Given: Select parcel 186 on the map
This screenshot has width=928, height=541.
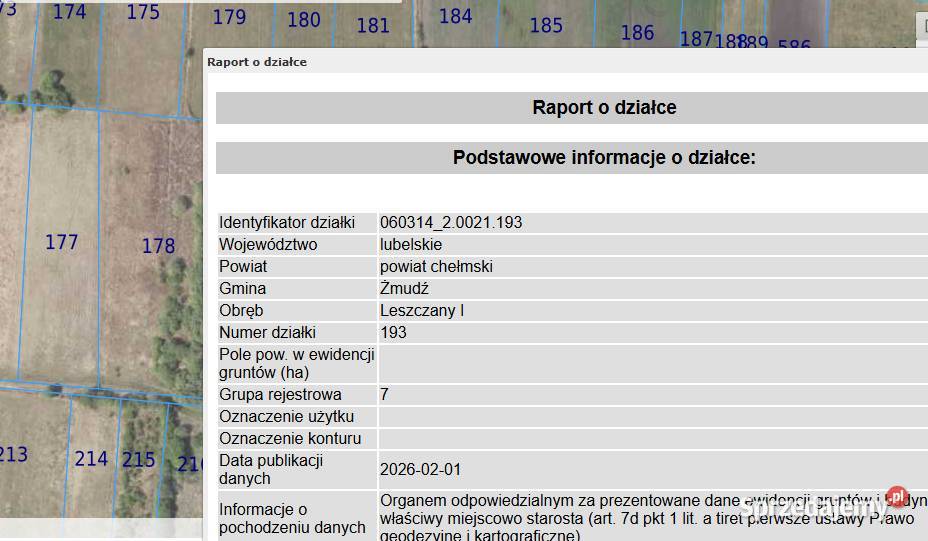Looking at the screenshot, I should point(637,32).
